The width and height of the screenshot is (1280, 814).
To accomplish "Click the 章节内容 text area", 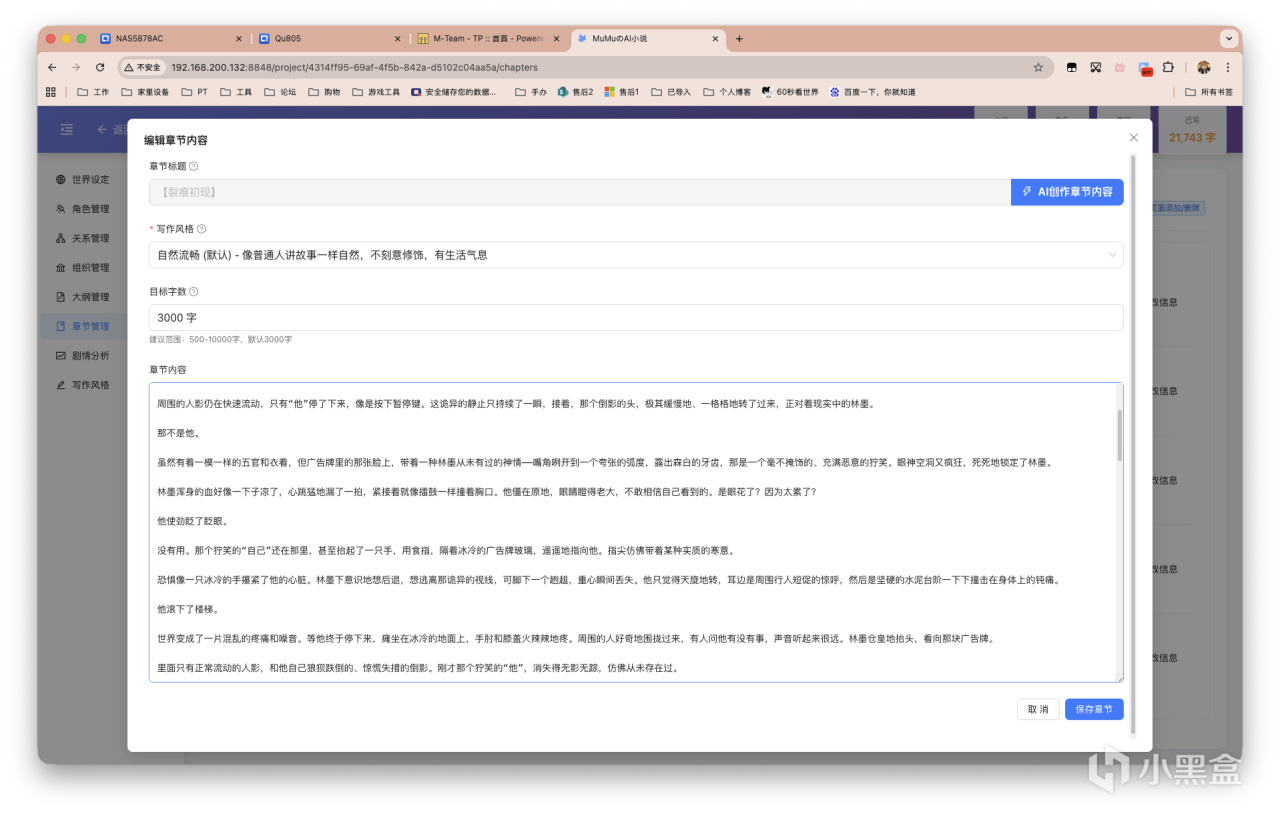I will point(636,532).
